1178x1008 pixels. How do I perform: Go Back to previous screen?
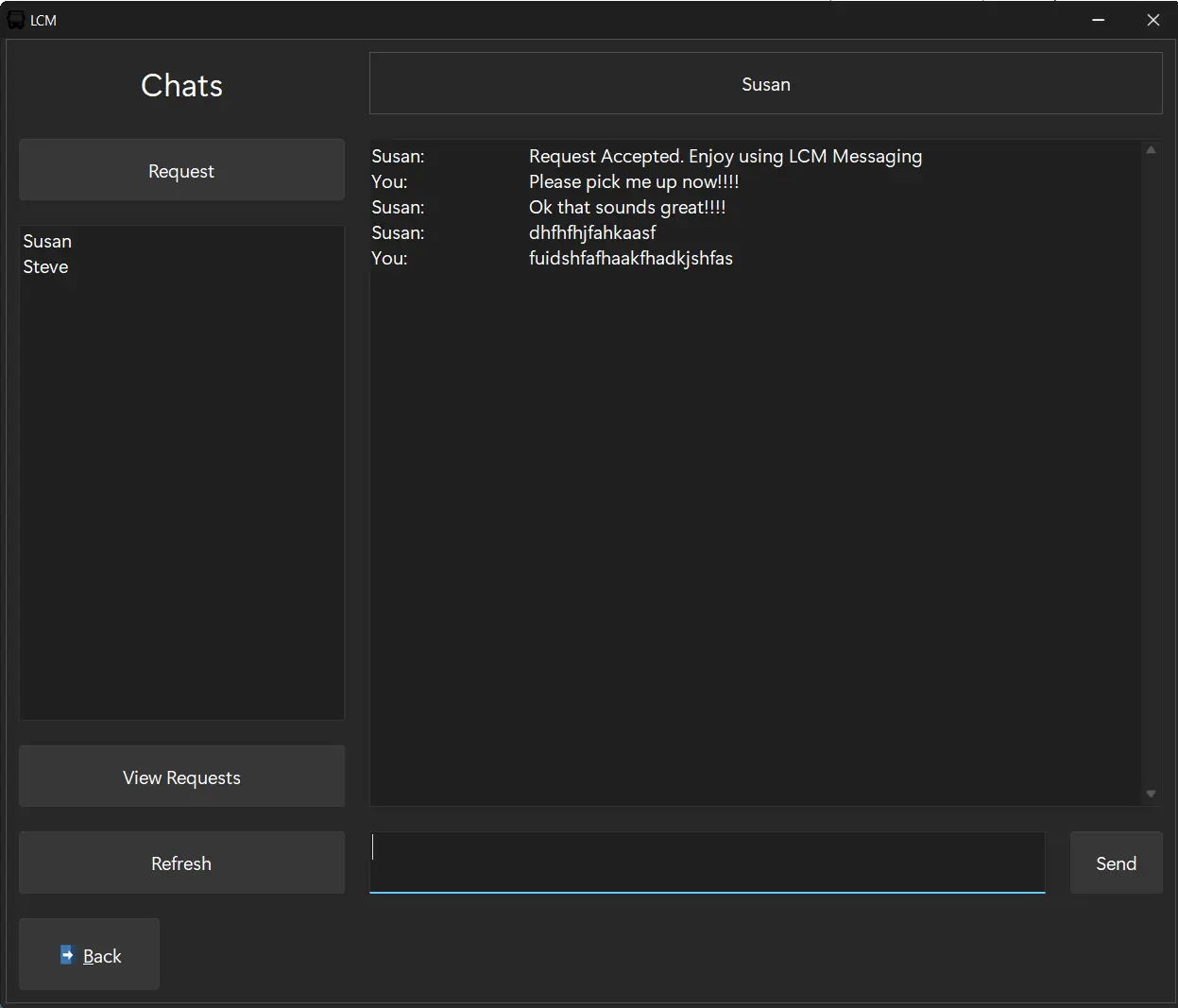(x=90, y=955)
